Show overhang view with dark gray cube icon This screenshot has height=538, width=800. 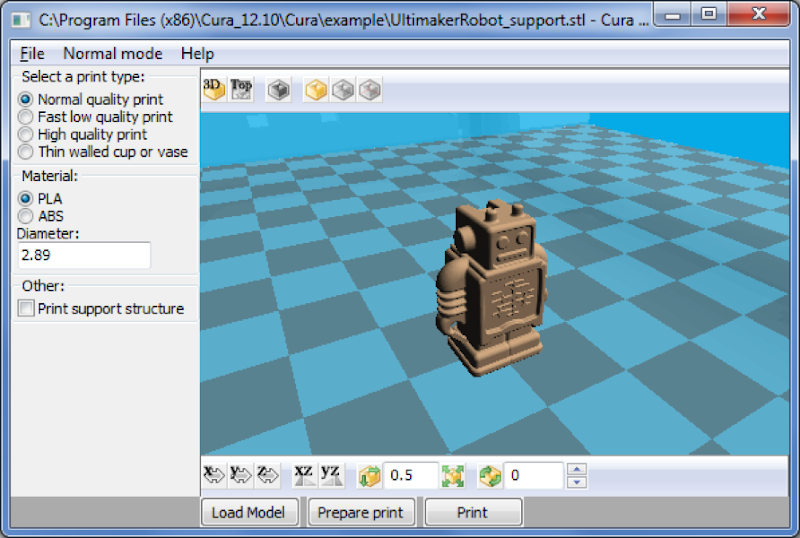[279, 90]
